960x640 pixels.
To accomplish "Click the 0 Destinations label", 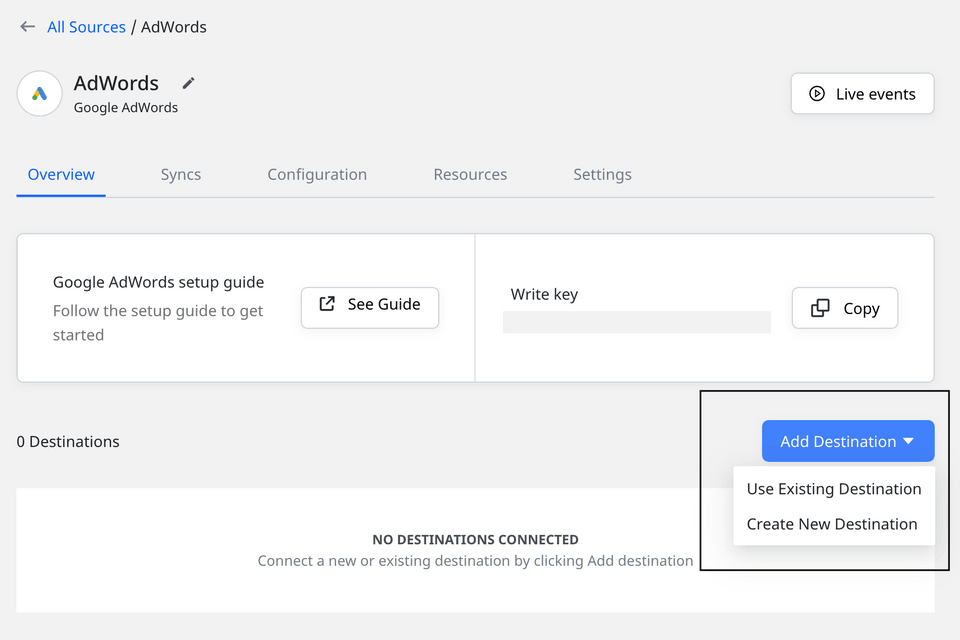I will 68,442.
